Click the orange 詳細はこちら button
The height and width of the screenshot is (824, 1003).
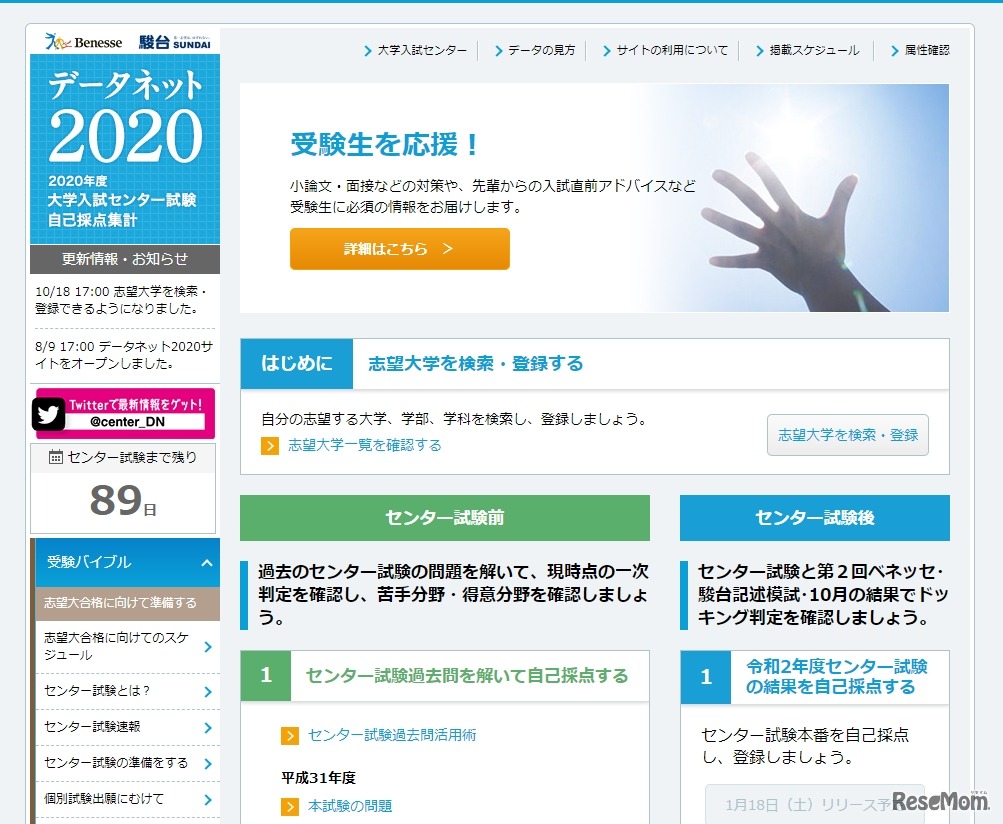(399, 248)
